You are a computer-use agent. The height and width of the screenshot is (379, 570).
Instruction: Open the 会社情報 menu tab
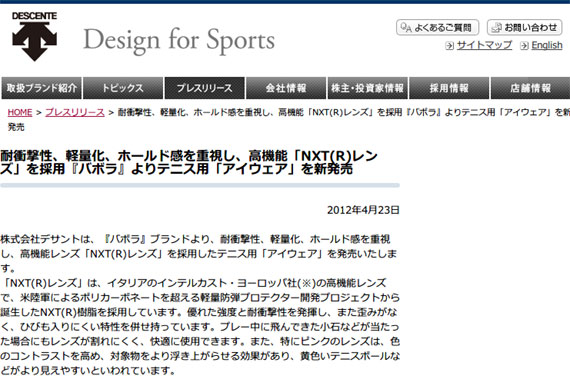(286, 88)
